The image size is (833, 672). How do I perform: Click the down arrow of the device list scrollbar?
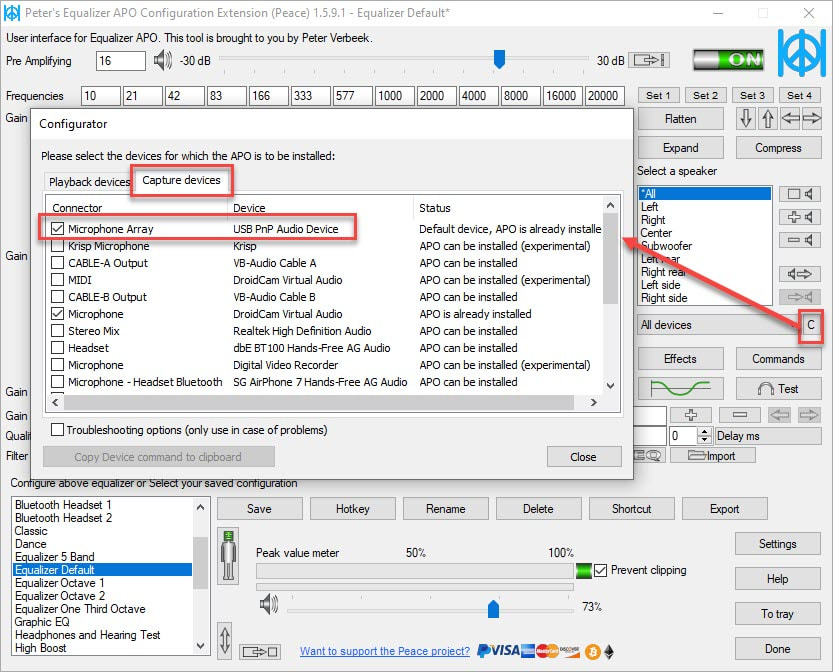pos(610,386)
